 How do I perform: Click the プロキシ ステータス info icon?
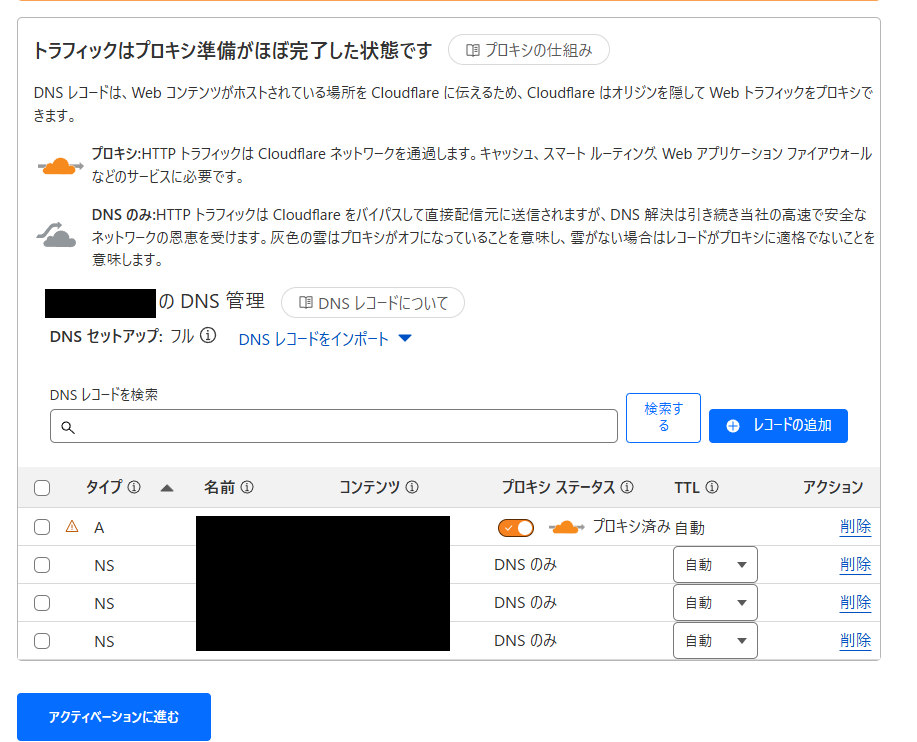point(627,487)
